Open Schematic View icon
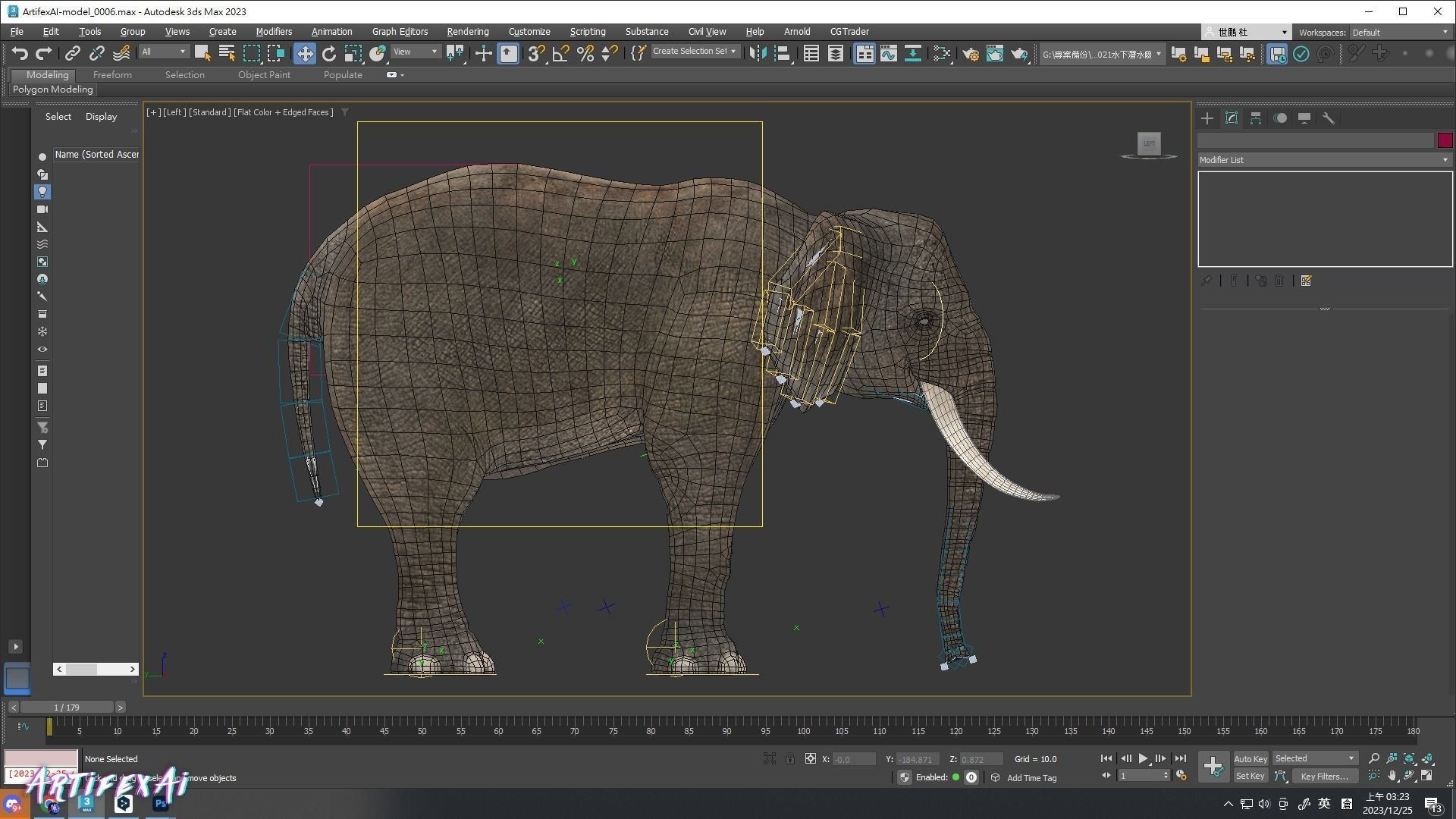This screenshot has height=819, width=1456. click(x=913, y=53)
